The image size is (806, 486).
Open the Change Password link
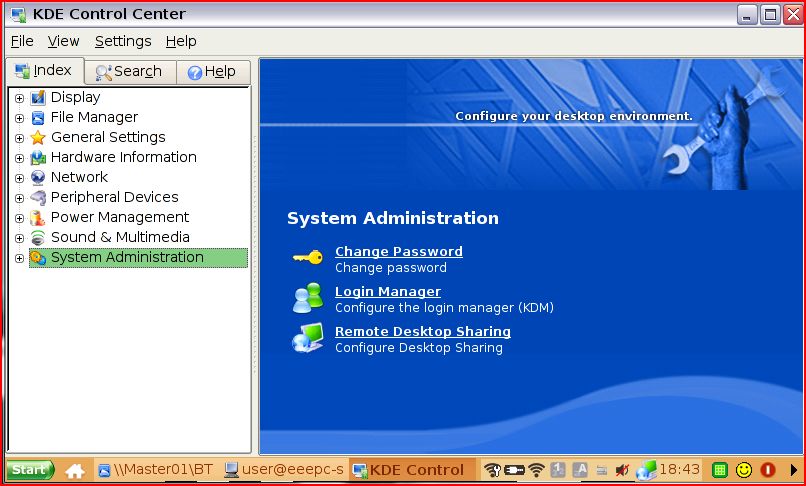point(398,251)
